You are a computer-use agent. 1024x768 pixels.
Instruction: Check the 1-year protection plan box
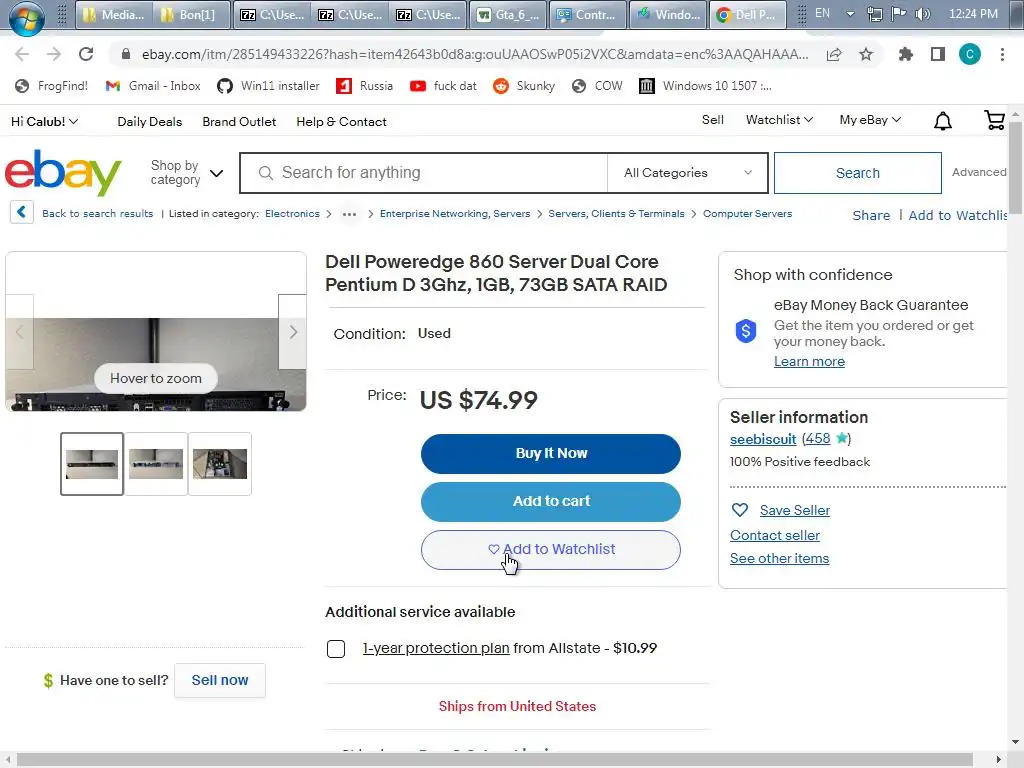[336, 649]
